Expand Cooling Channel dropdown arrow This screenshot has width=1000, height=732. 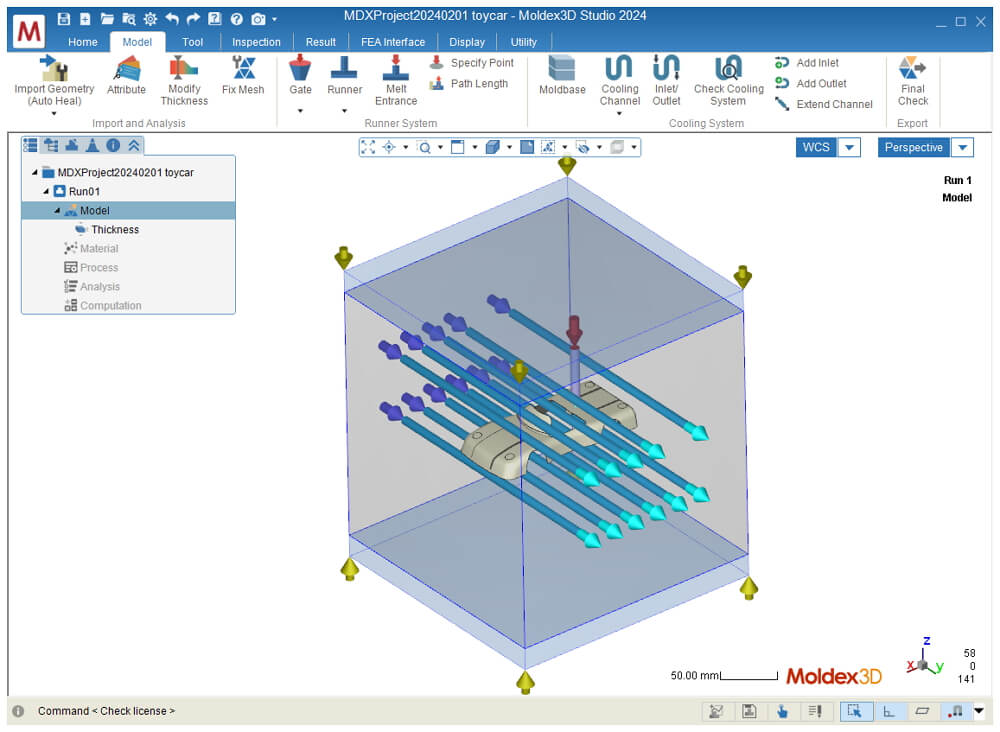pos(619,113)
